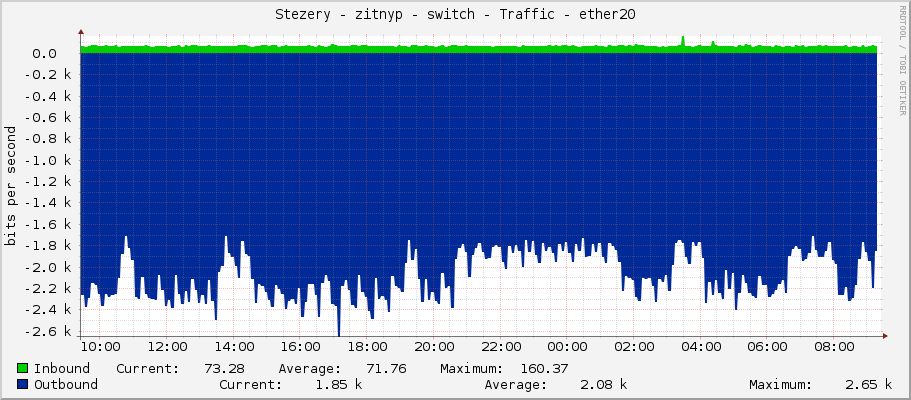Image resolution: width=911 pixels, height=400 pixels.
Task: Click the green Inbound legend swatch
Action: click(x=23, y=369)
